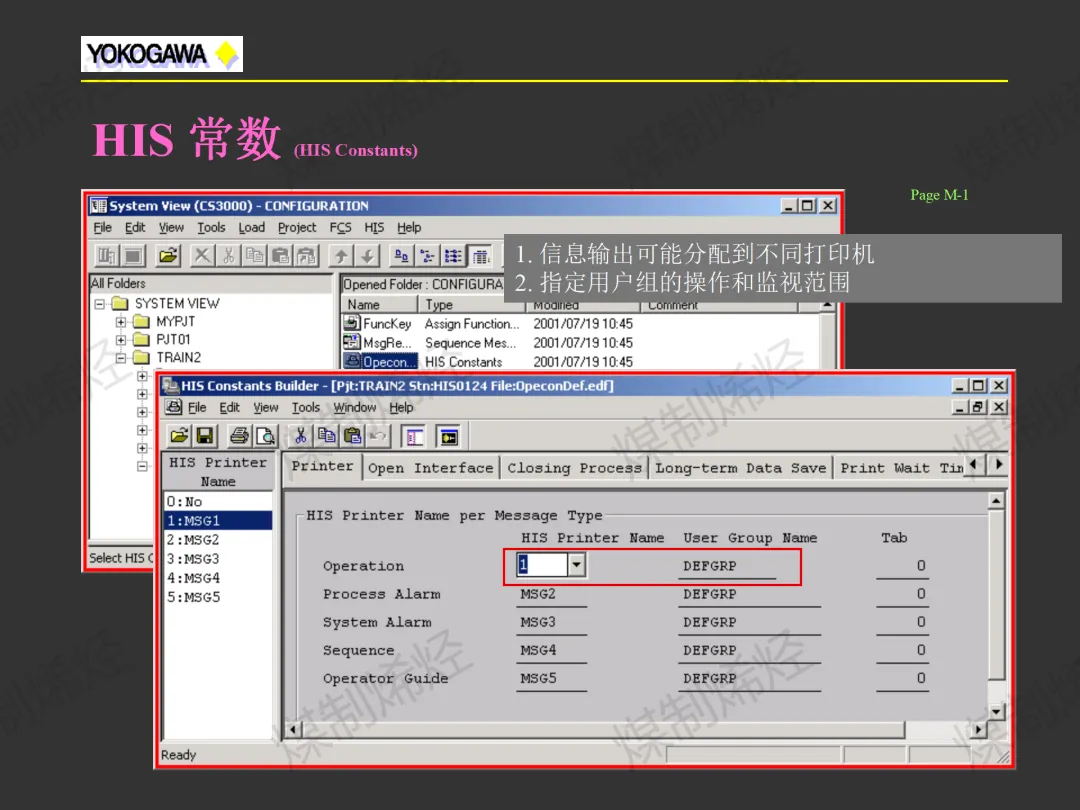This screenshot has width=1080, height=810.
Task: Click the paste shortcut icon in System View toolbar
Action: click(307, 256)
